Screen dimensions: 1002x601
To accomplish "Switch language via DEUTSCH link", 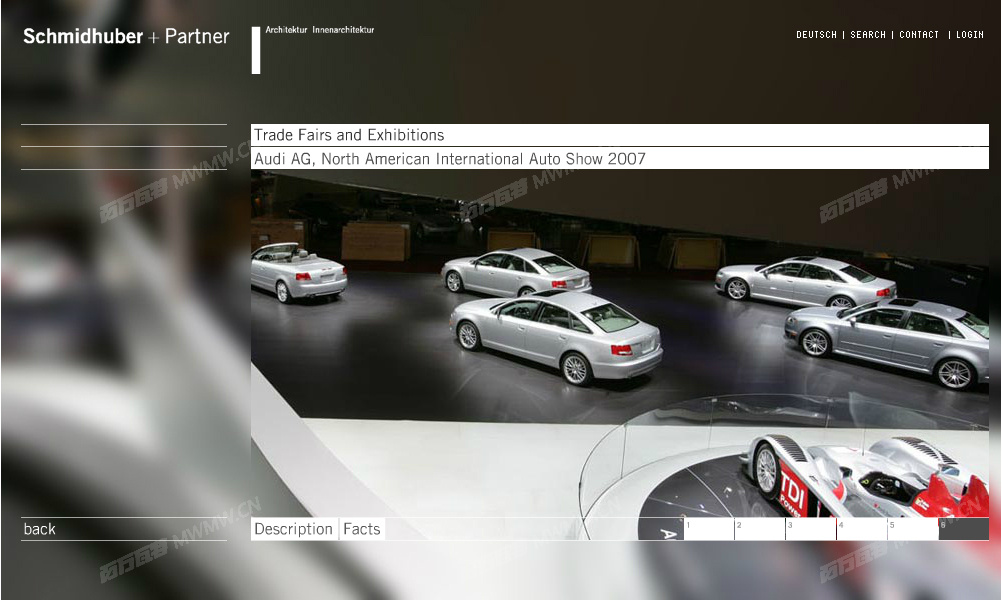I will pyautogui.click(x=816, y=35).
